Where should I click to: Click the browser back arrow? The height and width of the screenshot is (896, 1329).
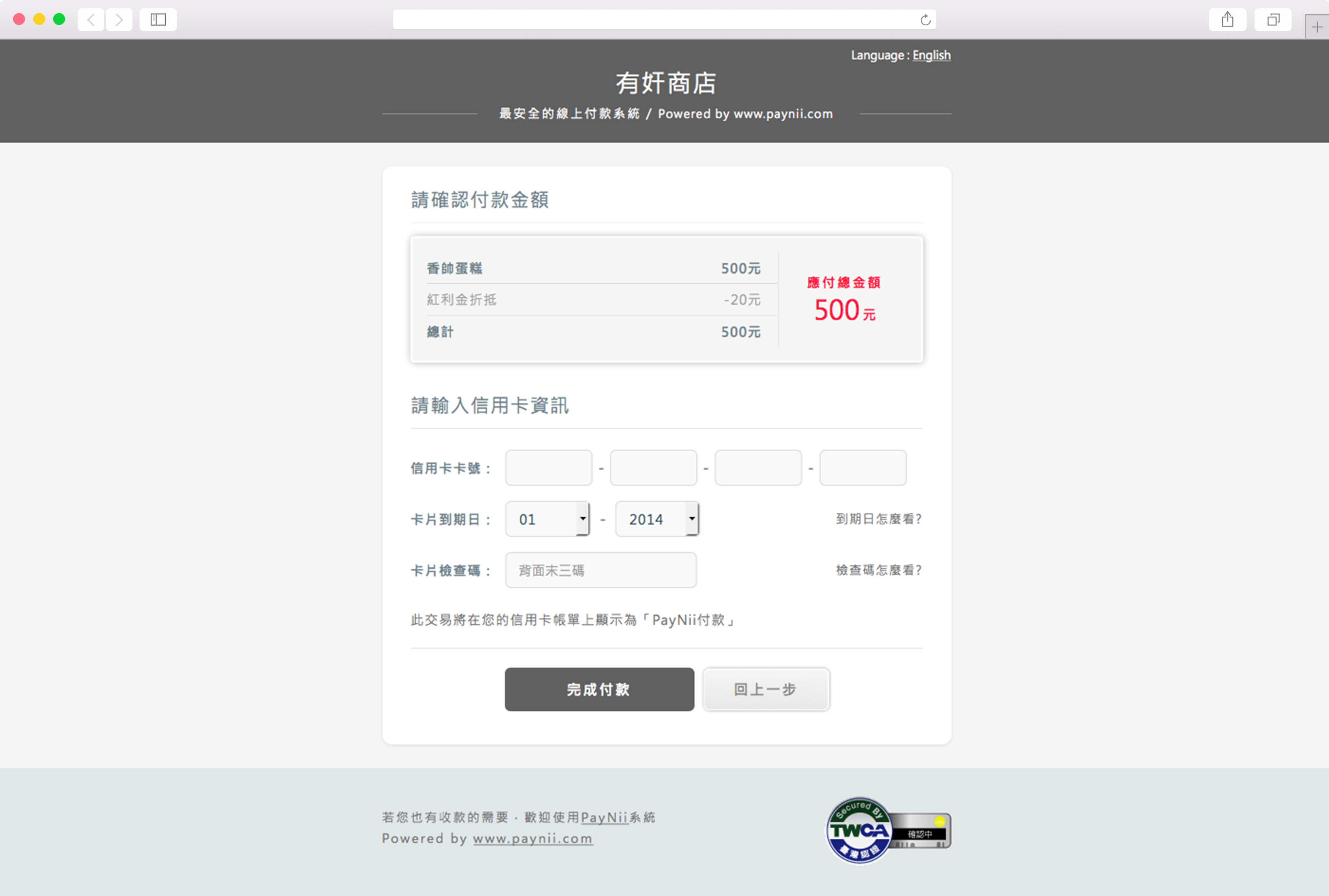[x=91, y=20]
